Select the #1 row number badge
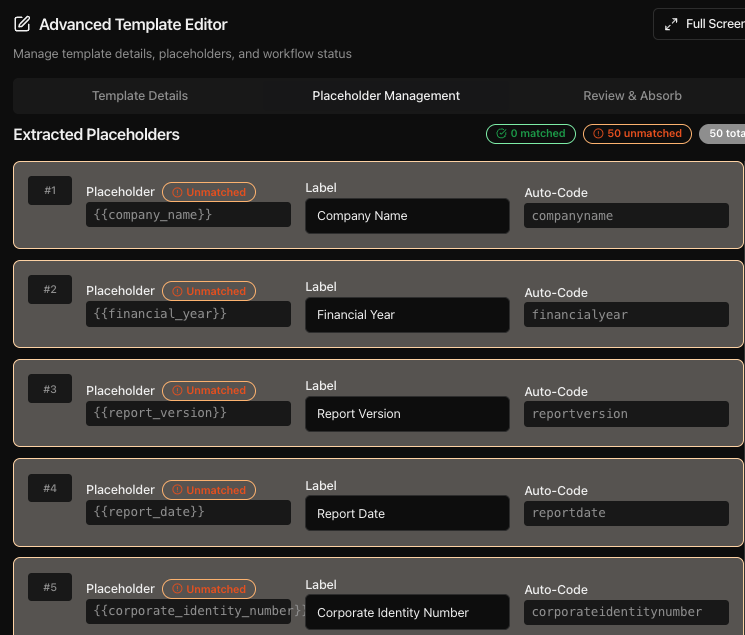Viewport: 745px width, 635px height. pyautogui.click(x=50, y=190)
